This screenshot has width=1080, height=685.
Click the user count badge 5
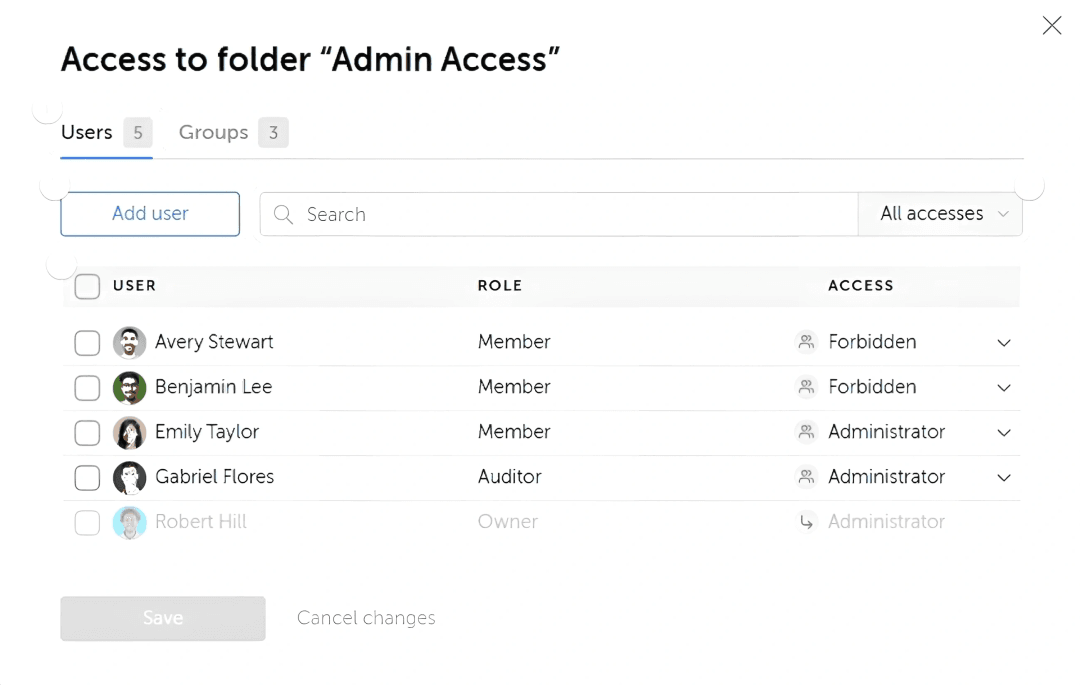pos(138,133)
